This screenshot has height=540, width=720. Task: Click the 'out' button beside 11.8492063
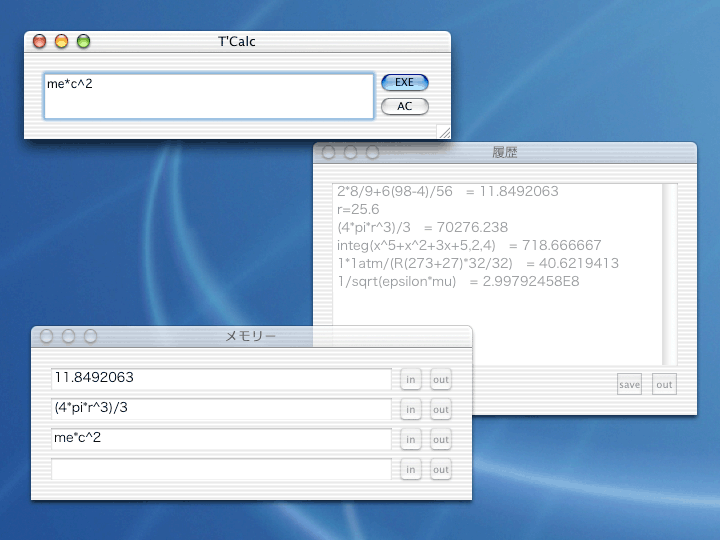(x=441, y=380)
